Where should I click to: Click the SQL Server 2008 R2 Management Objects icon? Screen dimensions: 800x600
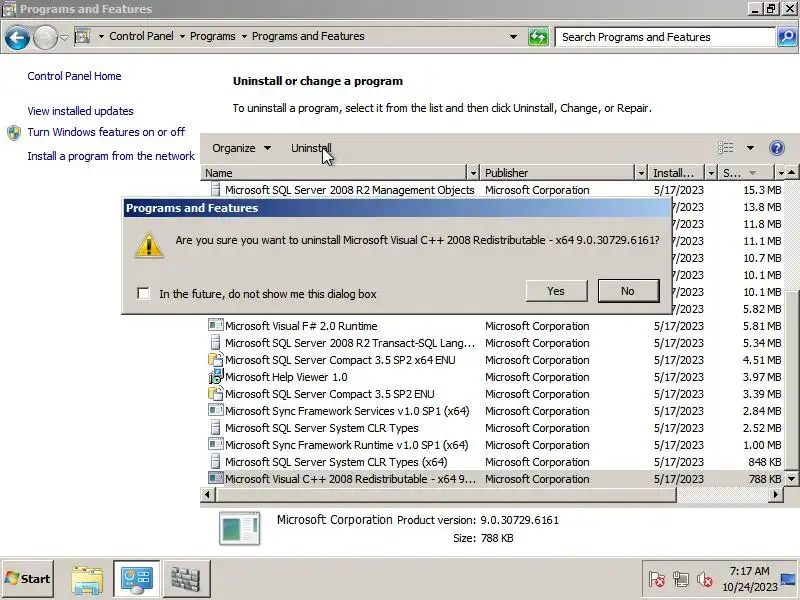pos(215,190)
